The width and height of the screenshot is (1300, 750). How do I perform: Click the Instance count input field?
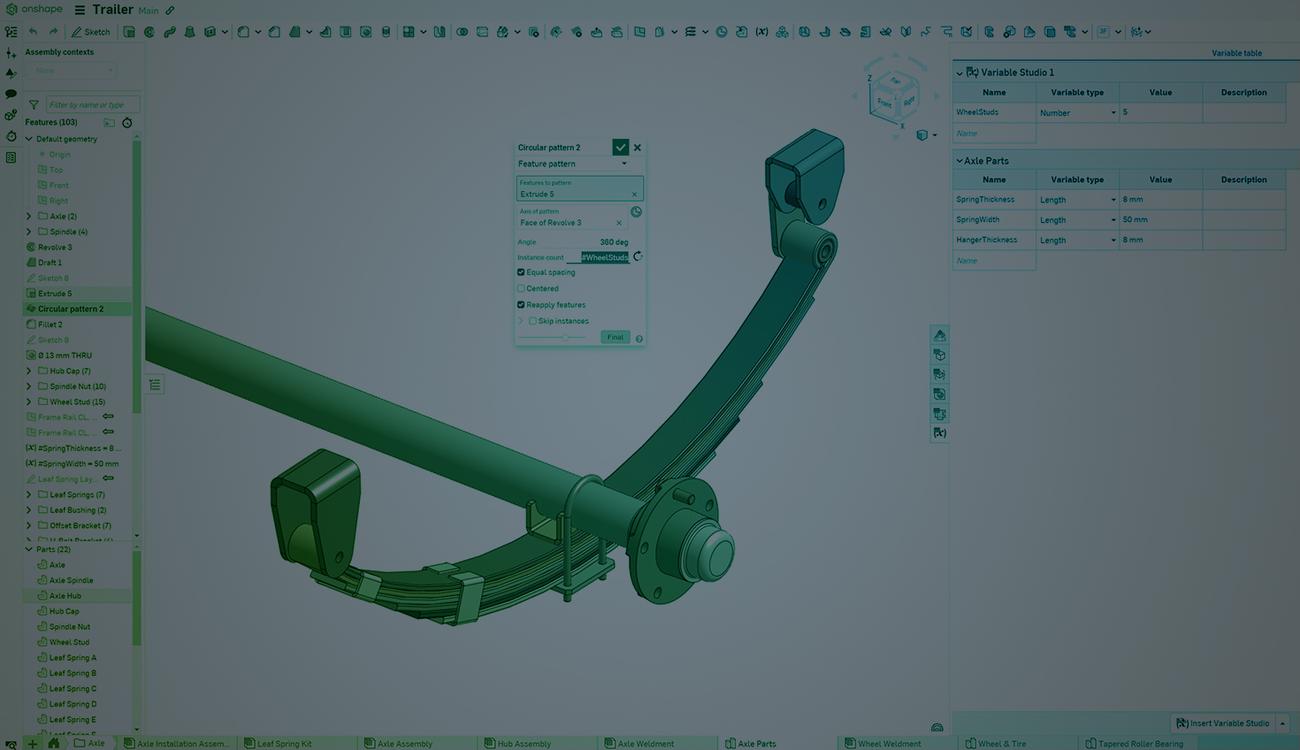(x=602, y=257)
